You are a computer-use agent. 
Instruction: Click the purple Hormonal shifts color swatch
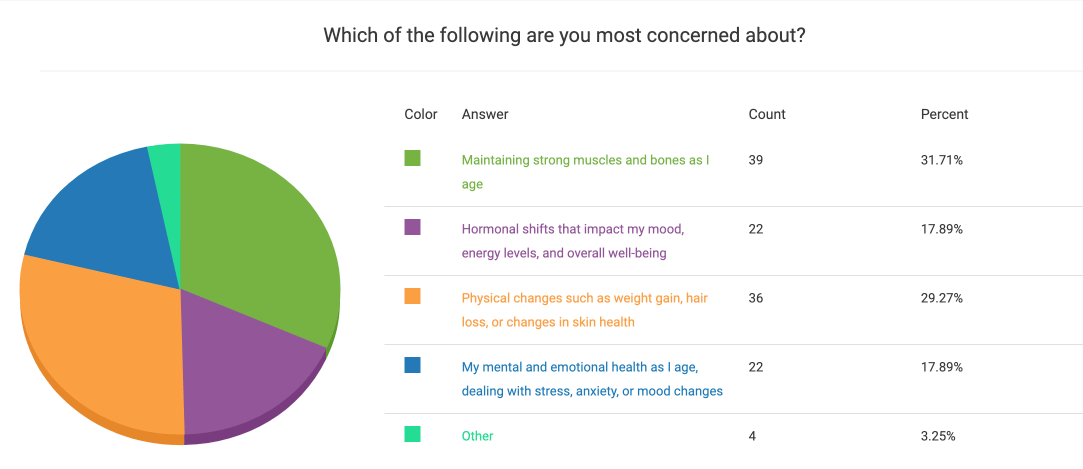click(412, 227)
